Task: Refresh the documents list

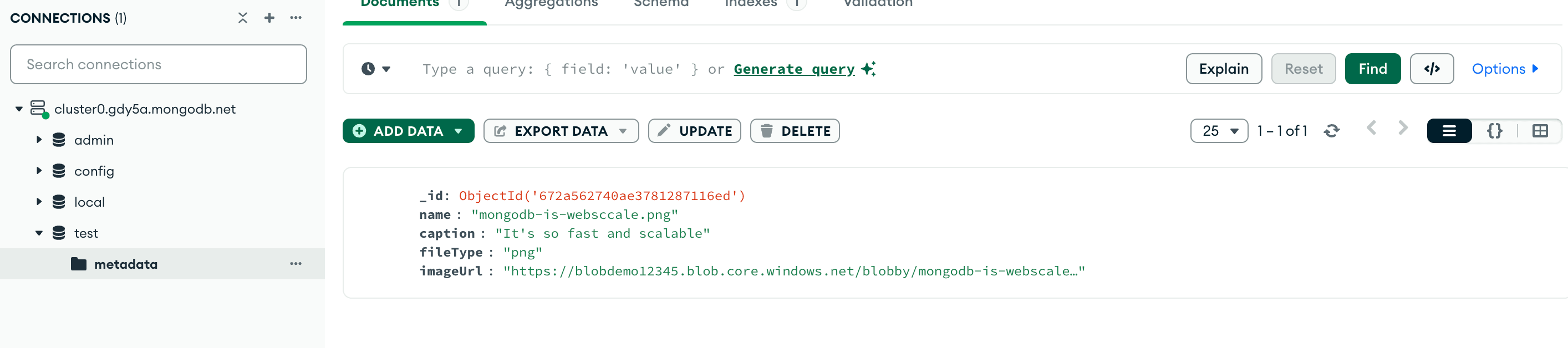Action: pyautogui.click(x=1331, y=130)
